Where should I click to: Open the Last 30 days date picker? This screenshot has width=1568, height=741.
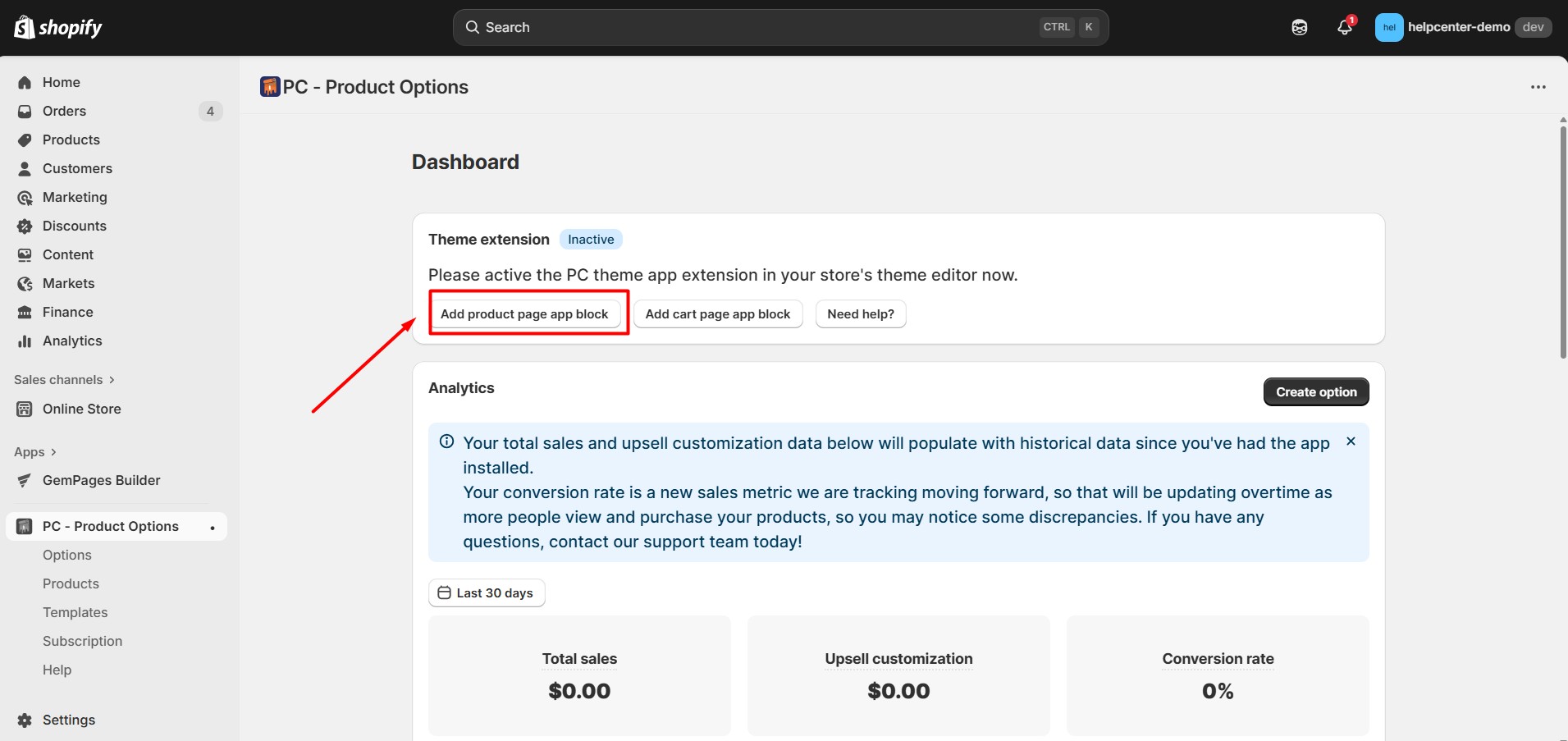pyautogui.click(x=487, y=592)
